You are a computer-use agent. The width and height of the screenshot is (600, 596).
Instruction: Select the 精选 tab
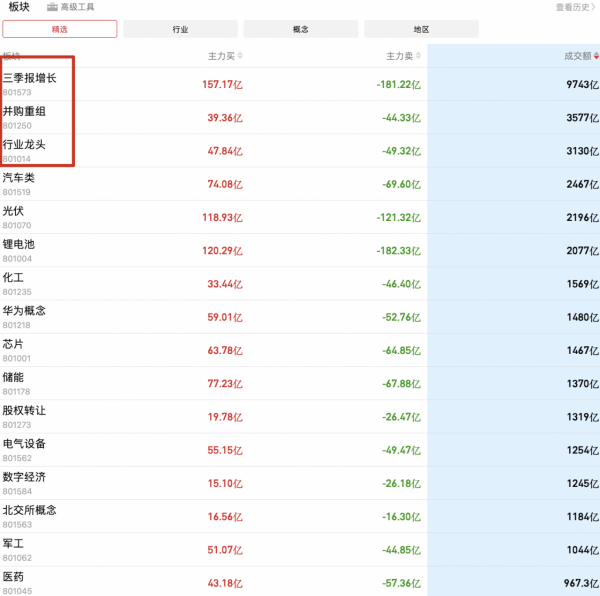coord(60,29)
